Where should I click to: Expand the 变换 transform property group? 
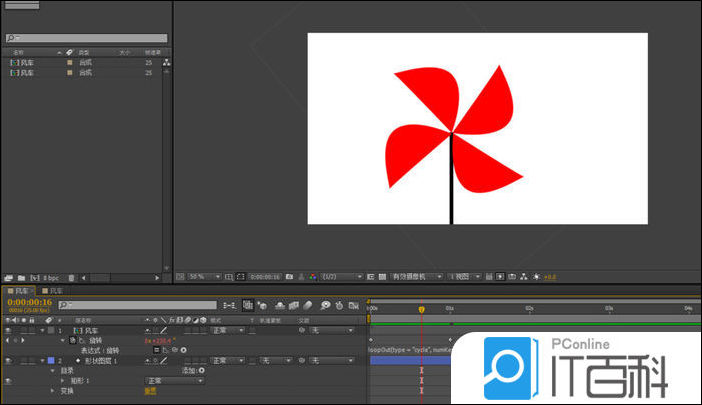coord(52,391)
